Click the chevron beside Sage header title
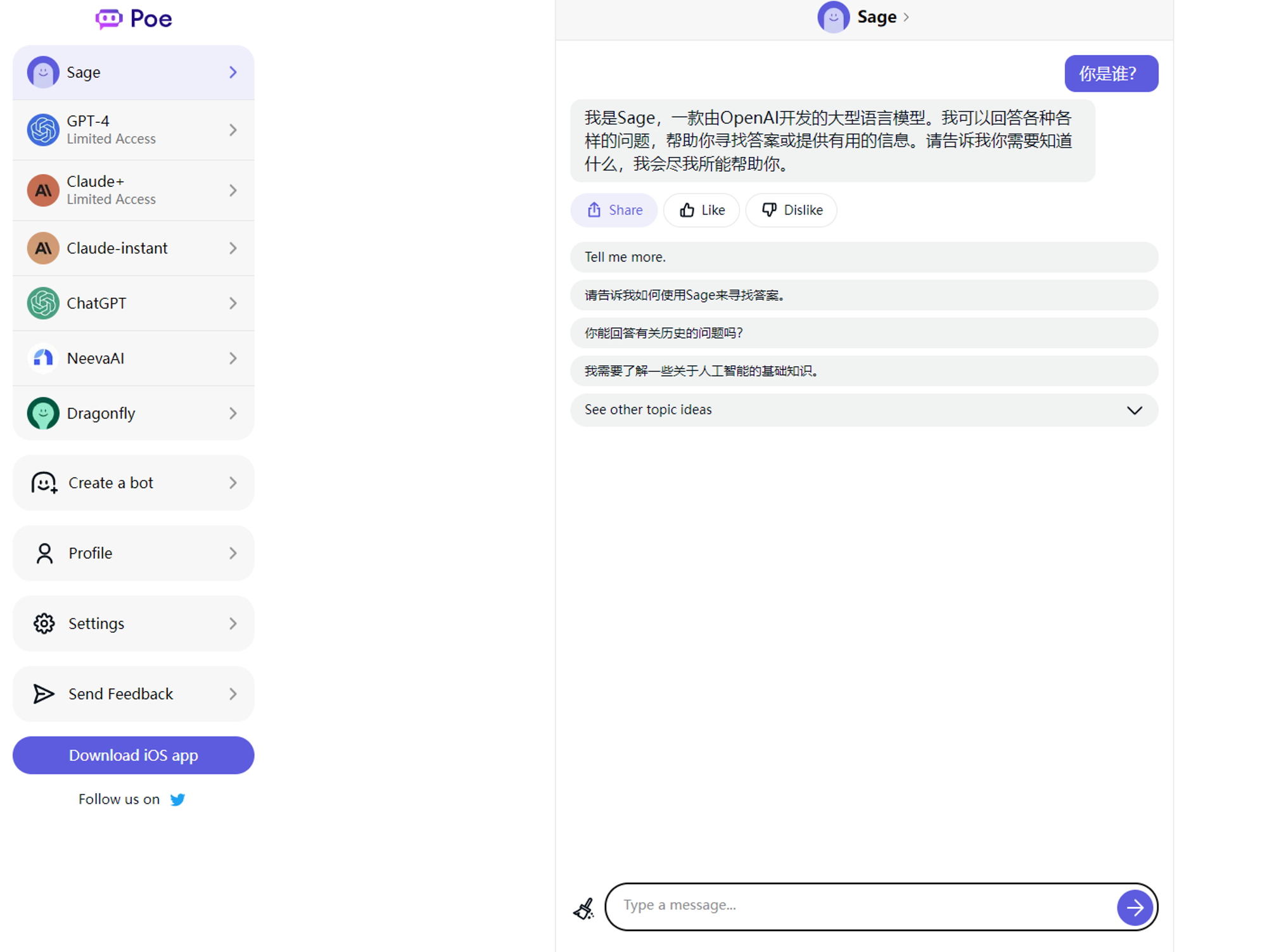The image size is (1267, 952). pos(906,17)
